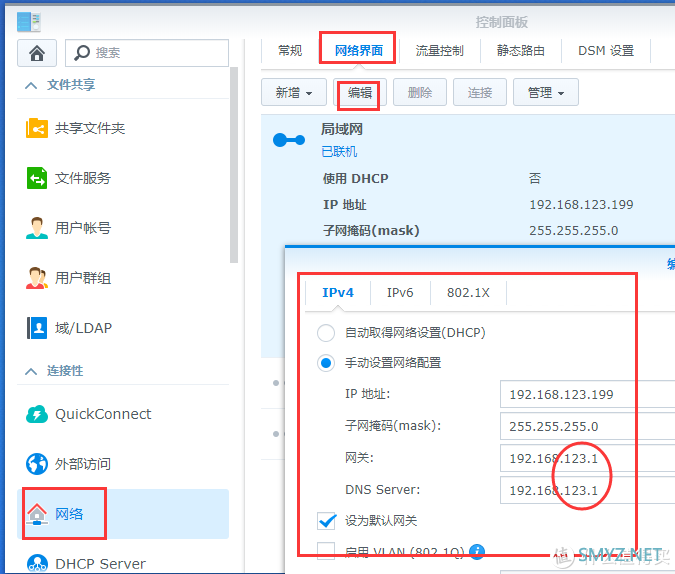Switch to Network Interface (网络界面) tab

point(359,51)
